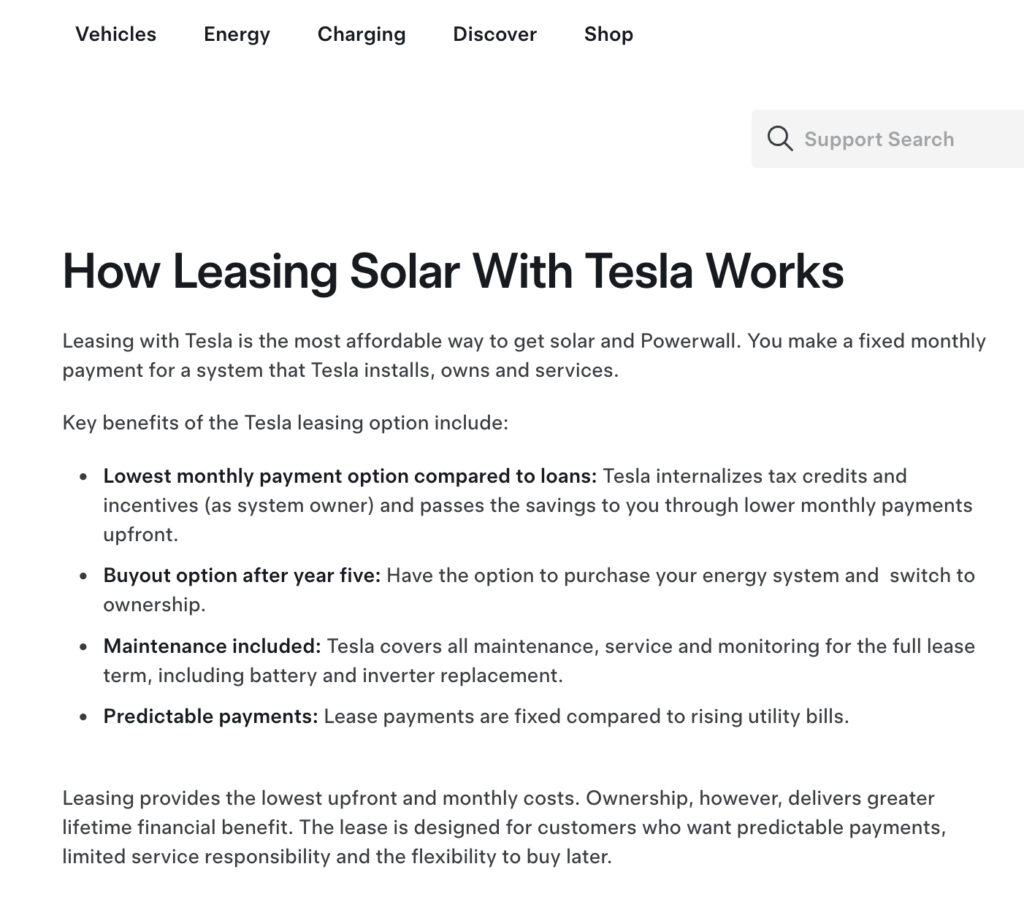Click the "Predictable payments" bold label
Viewport: 1024px width, 918px height.
[210, 717]
